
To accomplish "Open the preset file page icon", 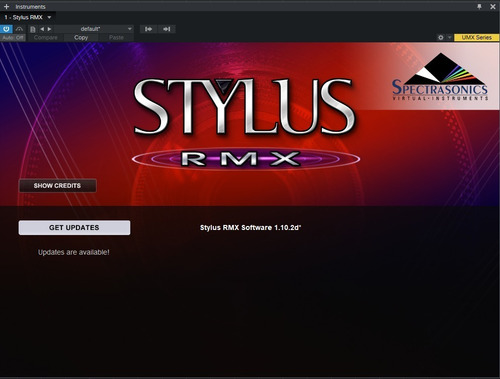I will coord(33,29).
